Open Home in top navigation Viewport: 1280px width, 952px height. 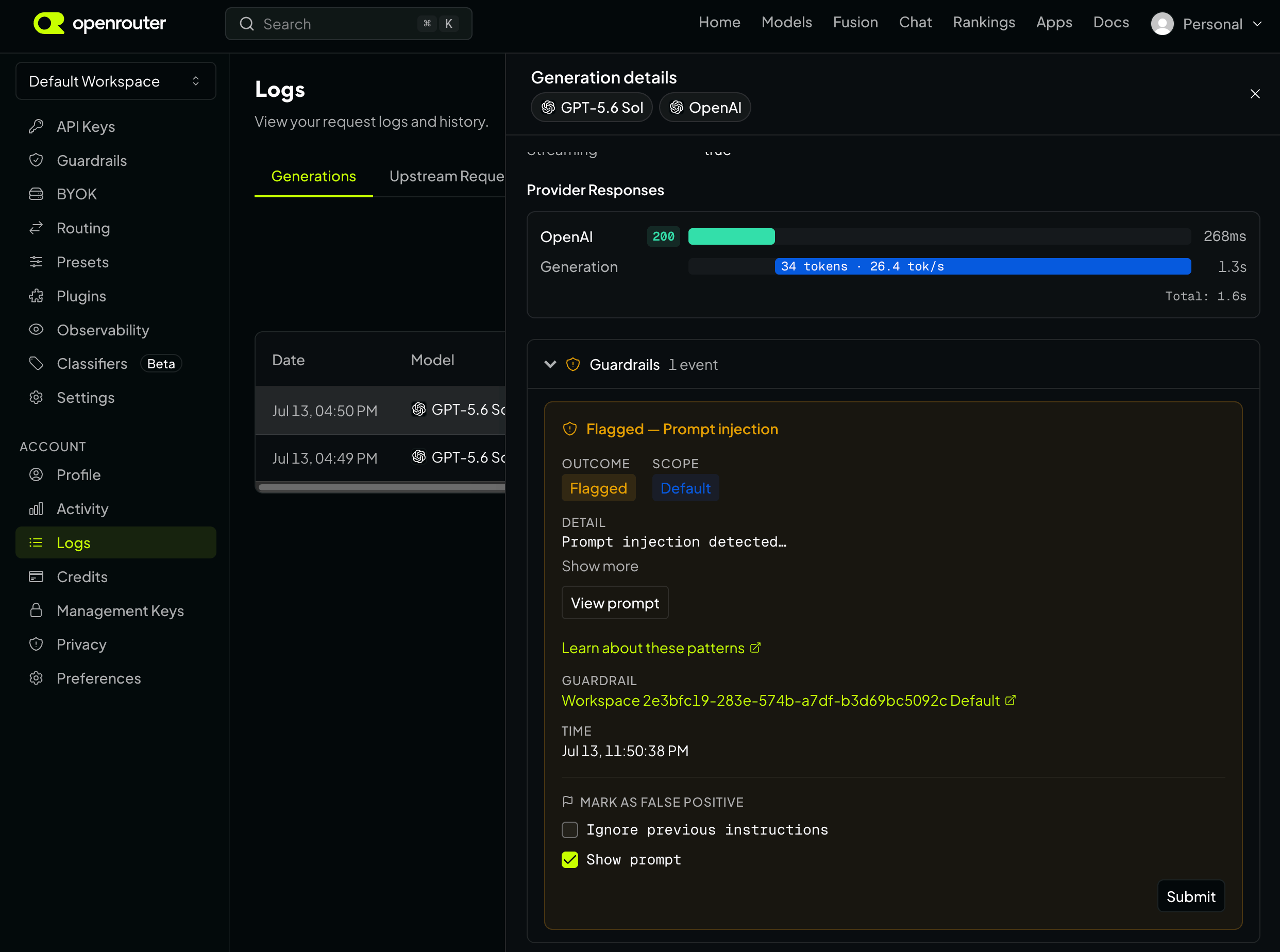click(719, 23)
